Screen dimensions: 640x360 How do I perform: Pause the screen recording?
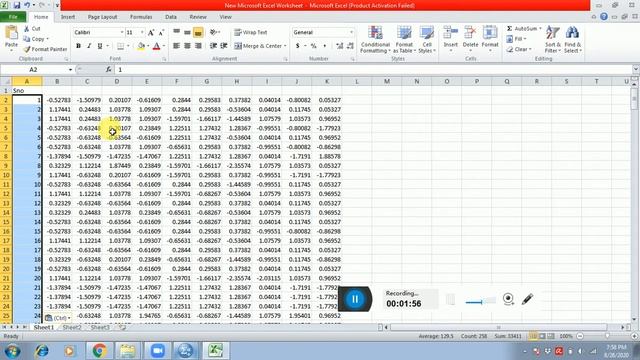tap(355, 299)
